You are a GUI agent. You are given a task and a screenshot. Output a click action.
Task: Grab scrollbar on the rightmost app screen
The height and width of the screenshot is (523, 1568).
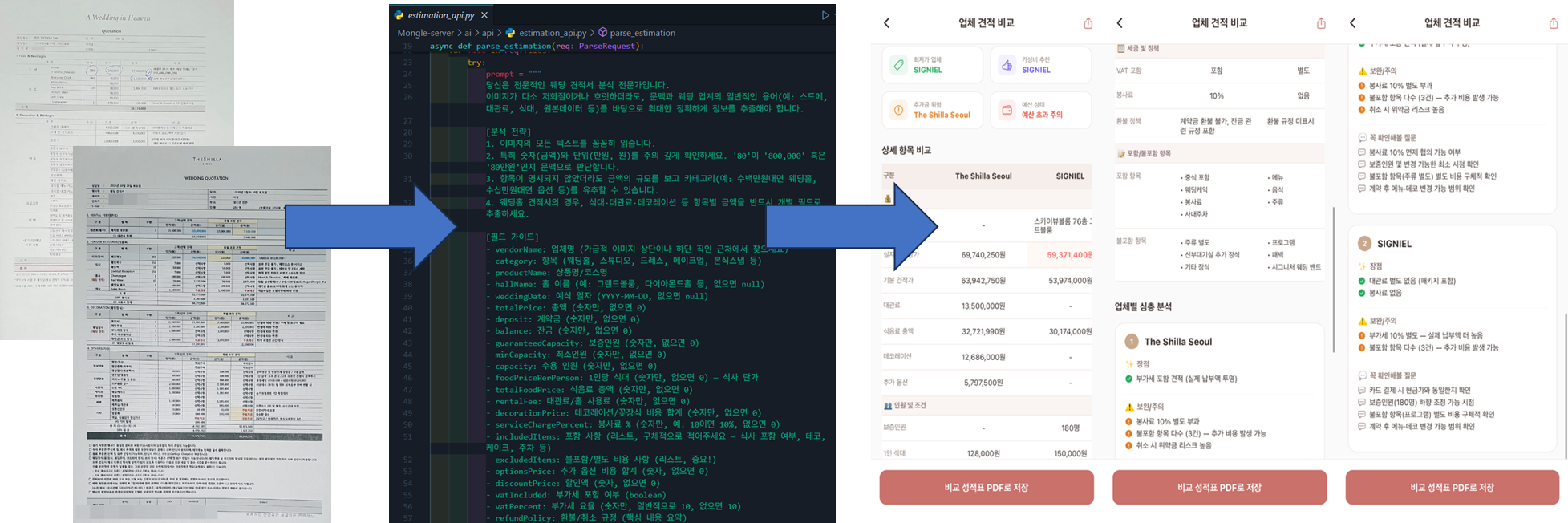coord(1566,385)
